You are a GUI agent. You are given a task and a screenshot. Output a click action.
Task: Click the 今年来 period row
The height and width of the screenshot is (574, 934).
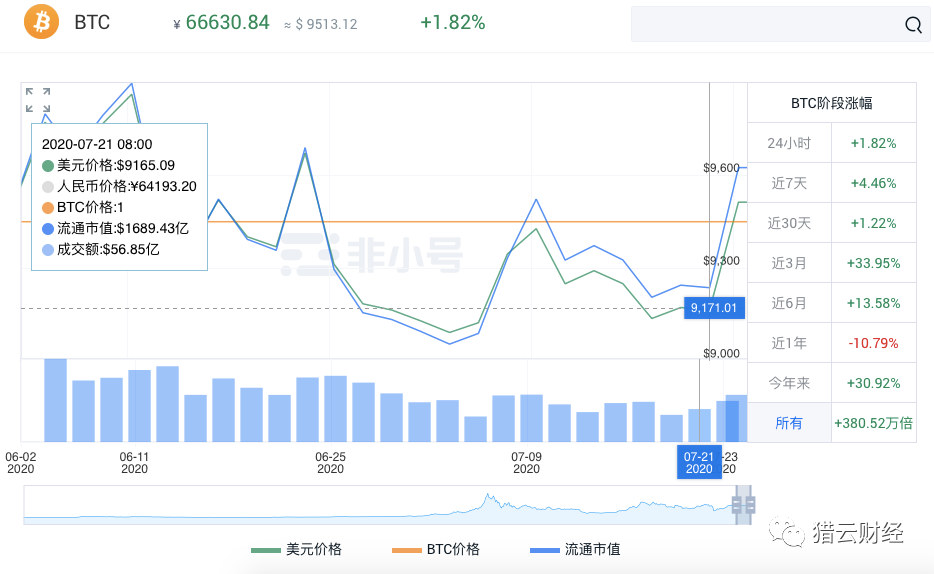(832, 383)
